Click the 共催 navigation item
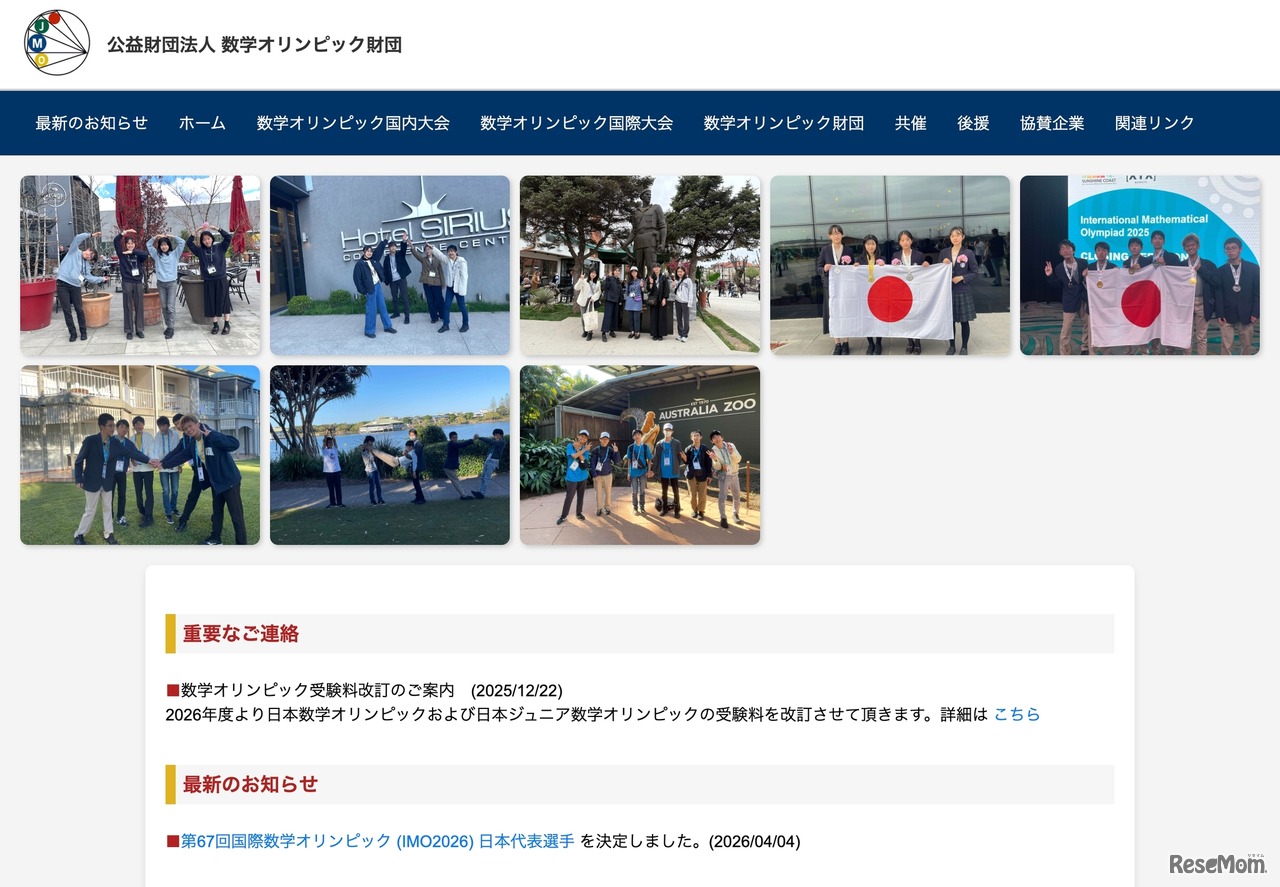This screenshot has height=887, width=1280. 910,122
